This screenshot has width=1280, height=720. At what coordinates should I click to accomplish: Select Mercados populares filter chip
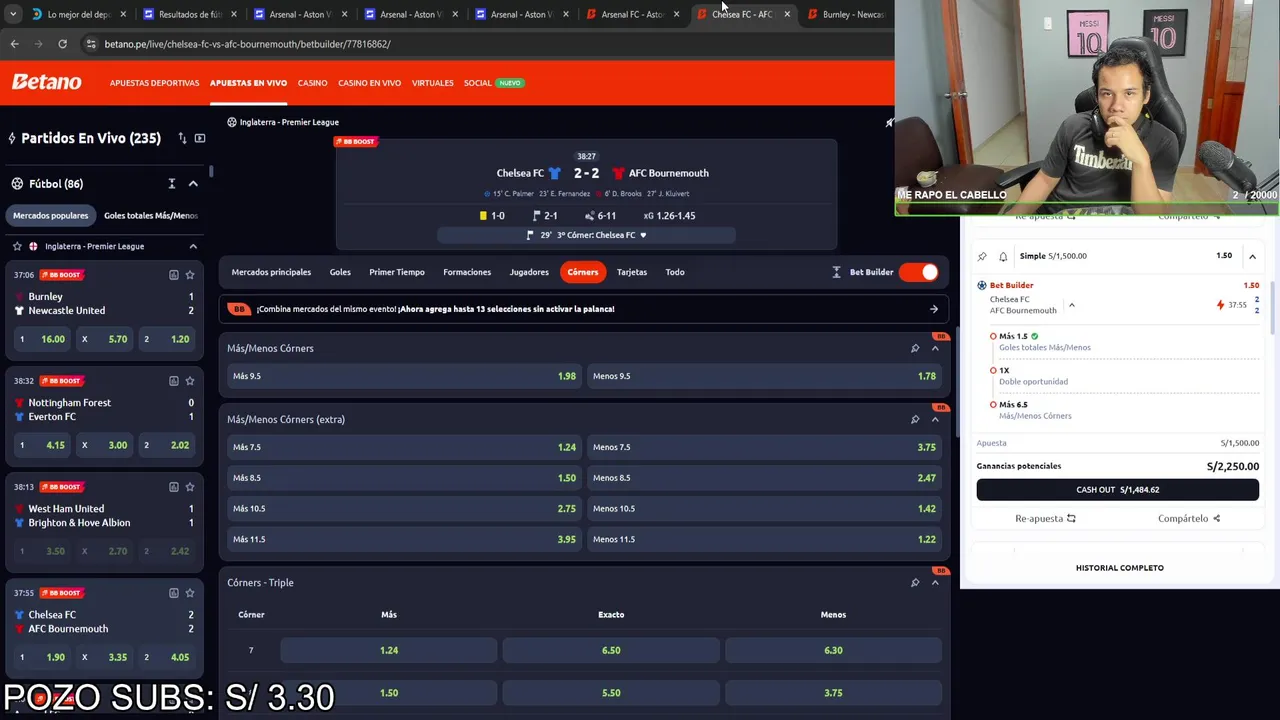click(x=50, y=215)
